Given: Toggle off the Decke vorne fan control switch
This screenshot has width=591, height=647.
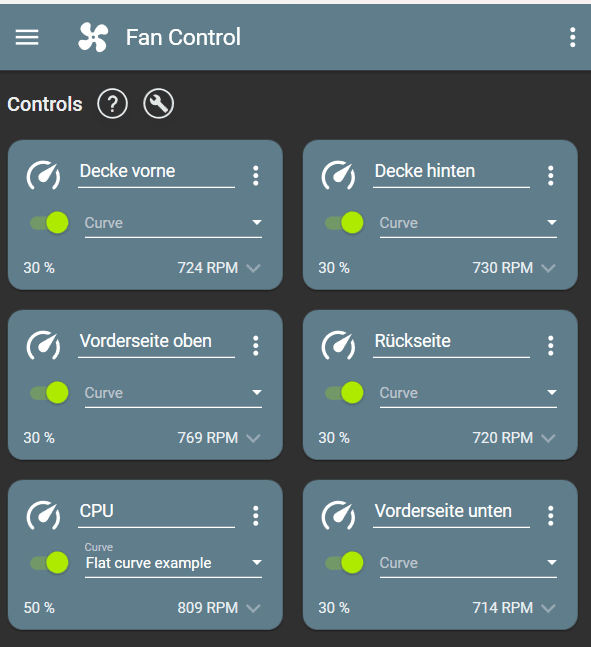Looking at the screenshot, I should pyautogui.click(x=49, y=223).
